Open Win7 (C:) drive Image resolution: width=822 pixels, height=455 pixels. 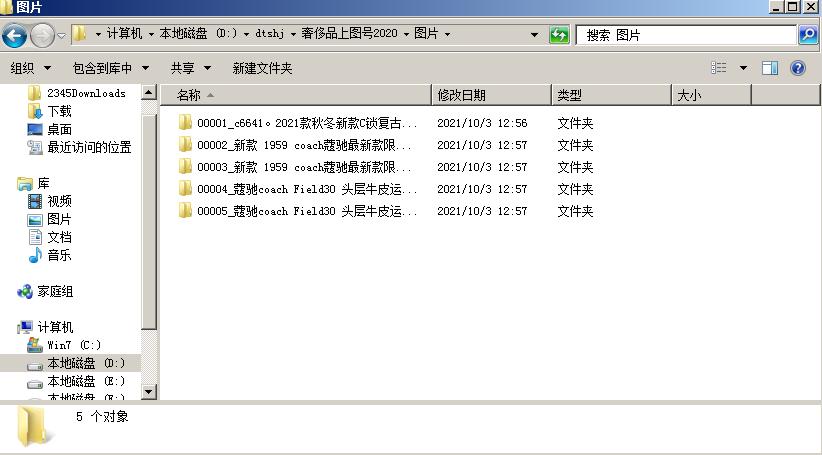74,345
